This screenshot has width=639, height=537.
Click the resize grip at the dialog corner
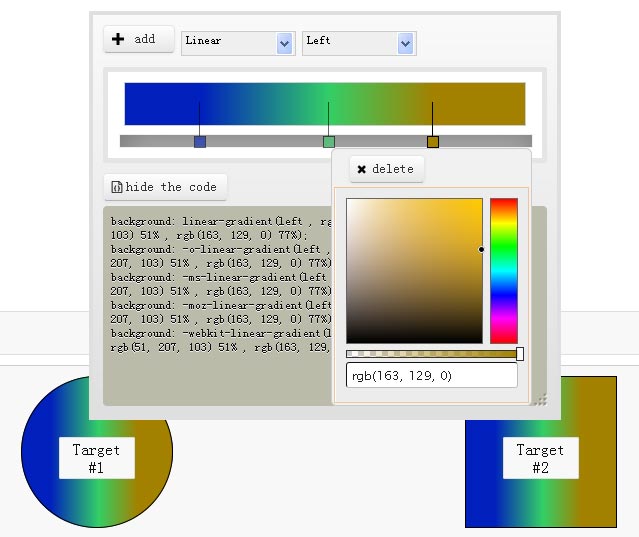(541, 399)
